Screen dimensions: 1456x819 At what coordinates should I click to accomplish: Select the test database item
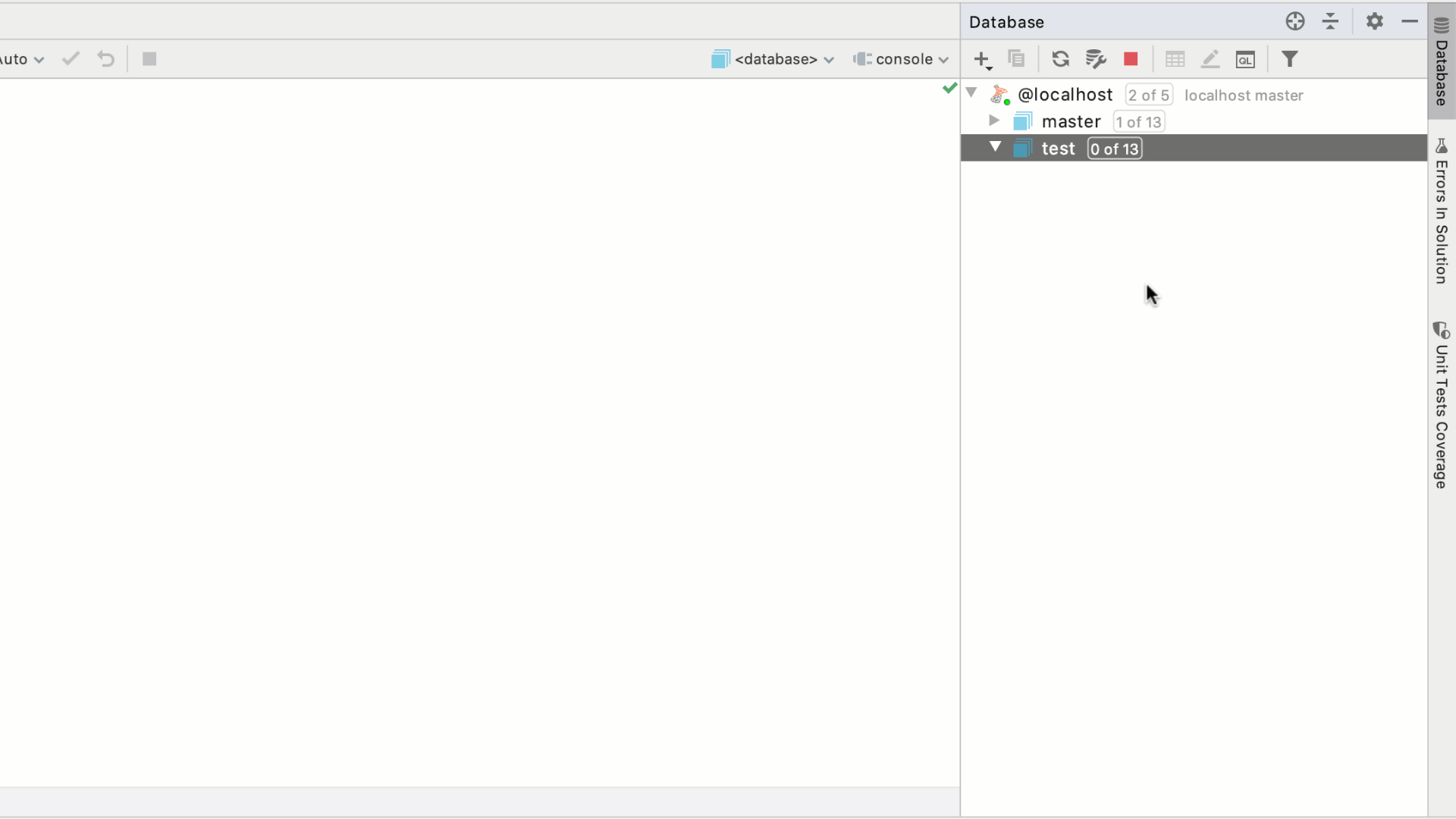pos(1059,148)
